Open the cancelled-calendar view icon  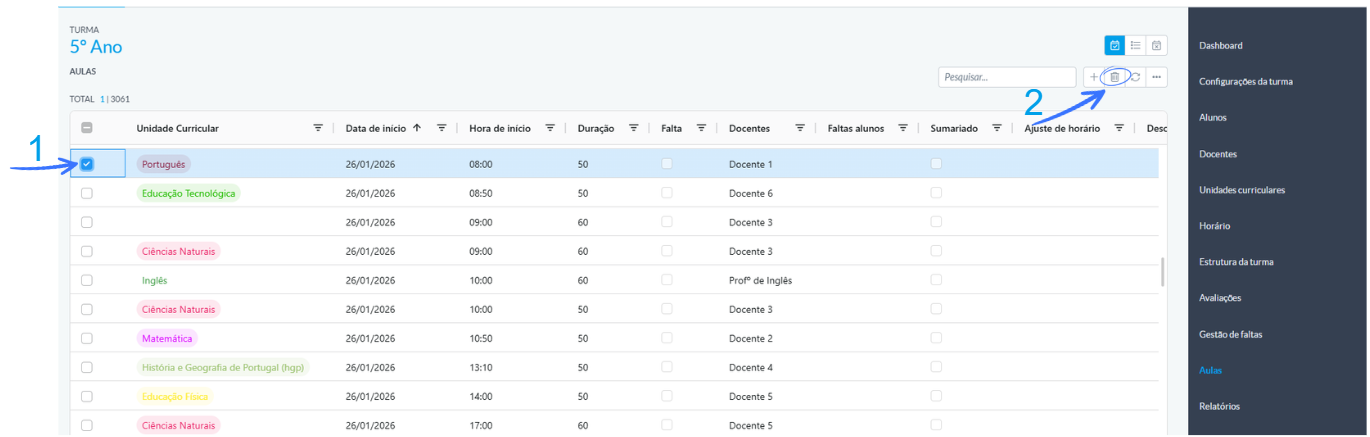coord(1156,45)
